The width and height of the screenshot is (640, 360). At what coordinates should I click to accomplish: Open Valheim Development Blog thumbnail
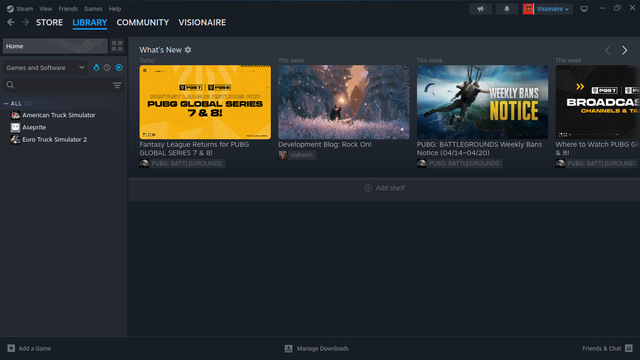pos(344,102)
